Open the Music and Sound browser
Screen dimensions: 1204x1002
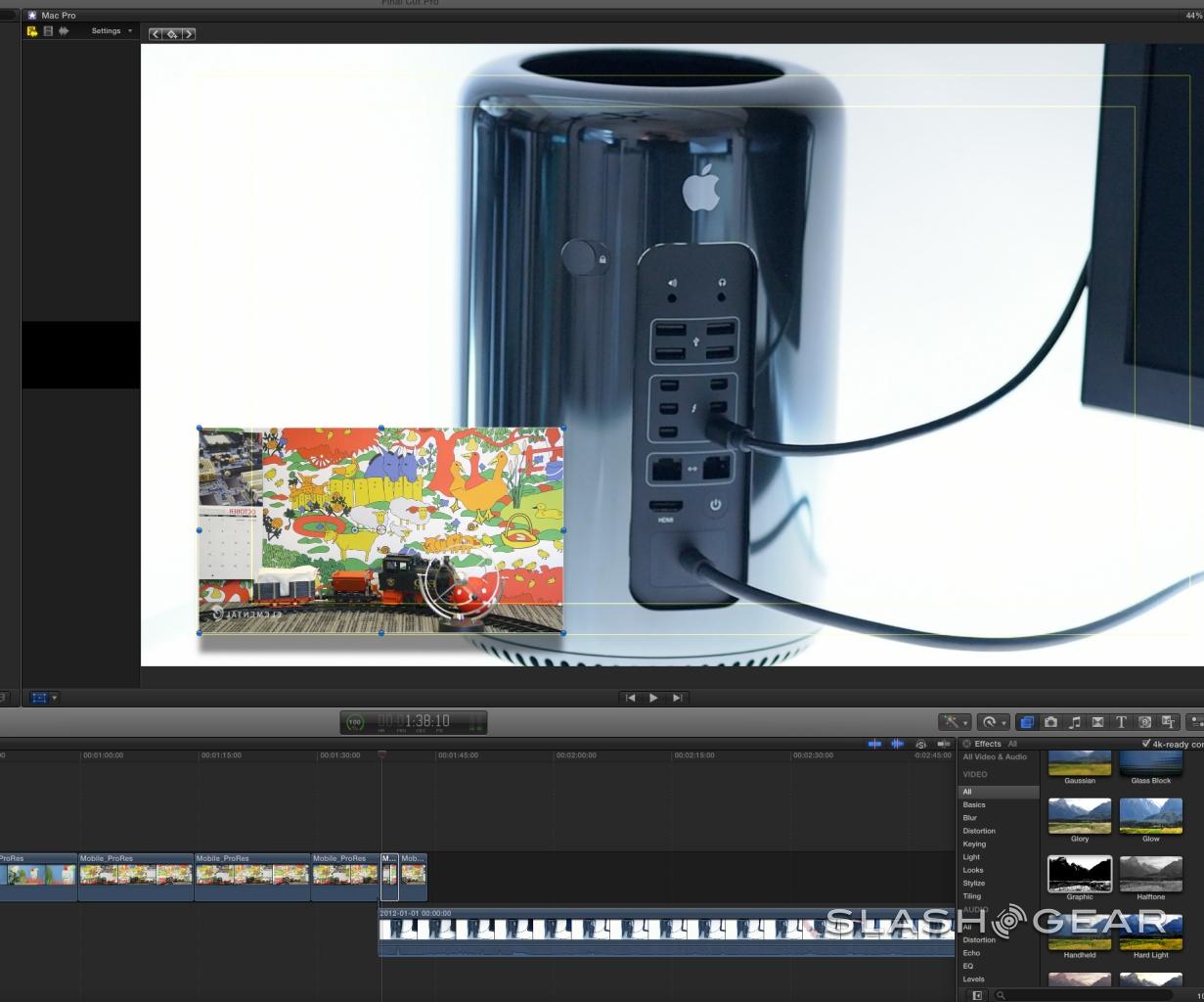tap(1074, 722)
